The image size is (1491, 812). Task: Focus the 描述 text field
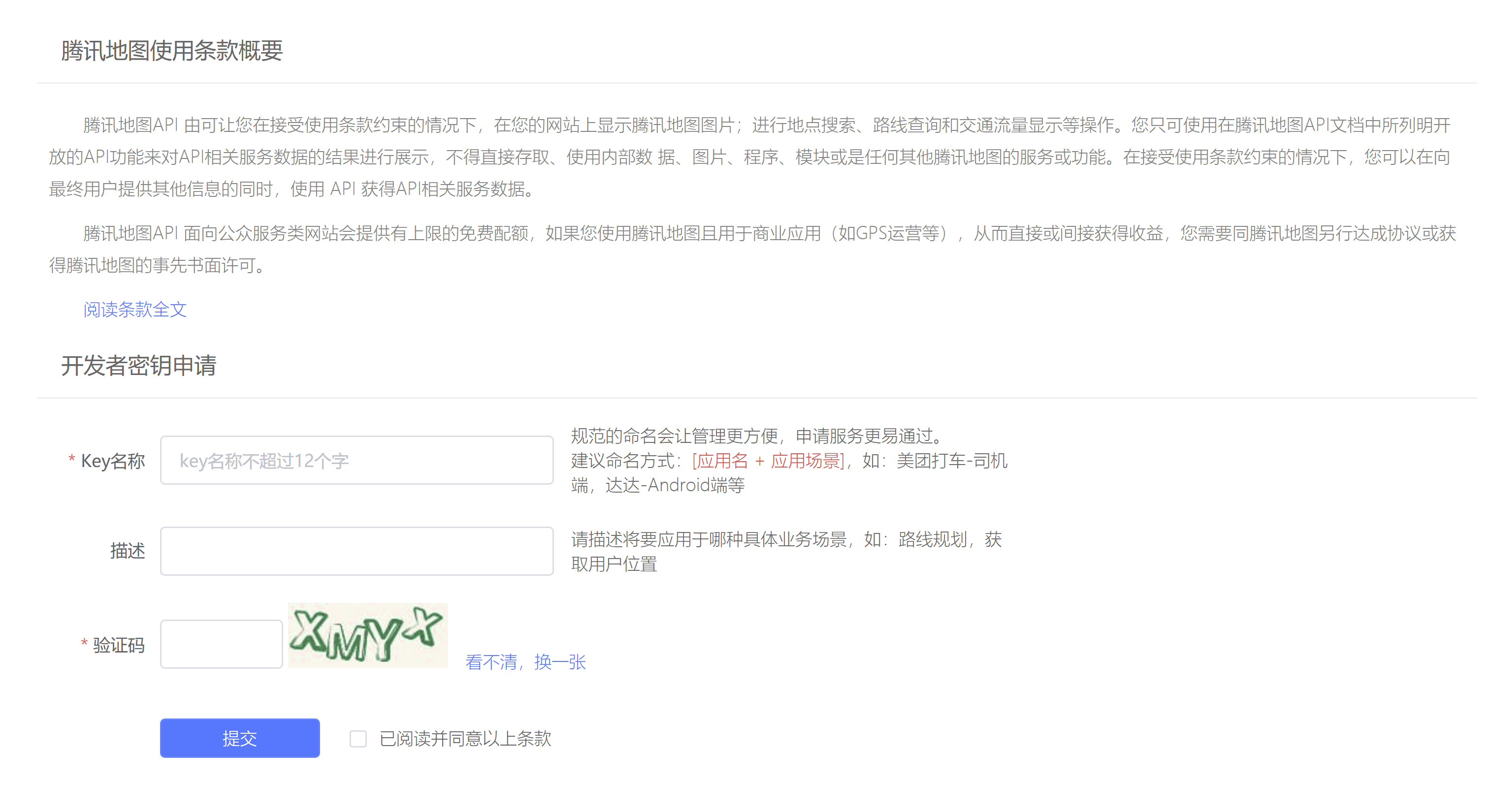point(357,551)
